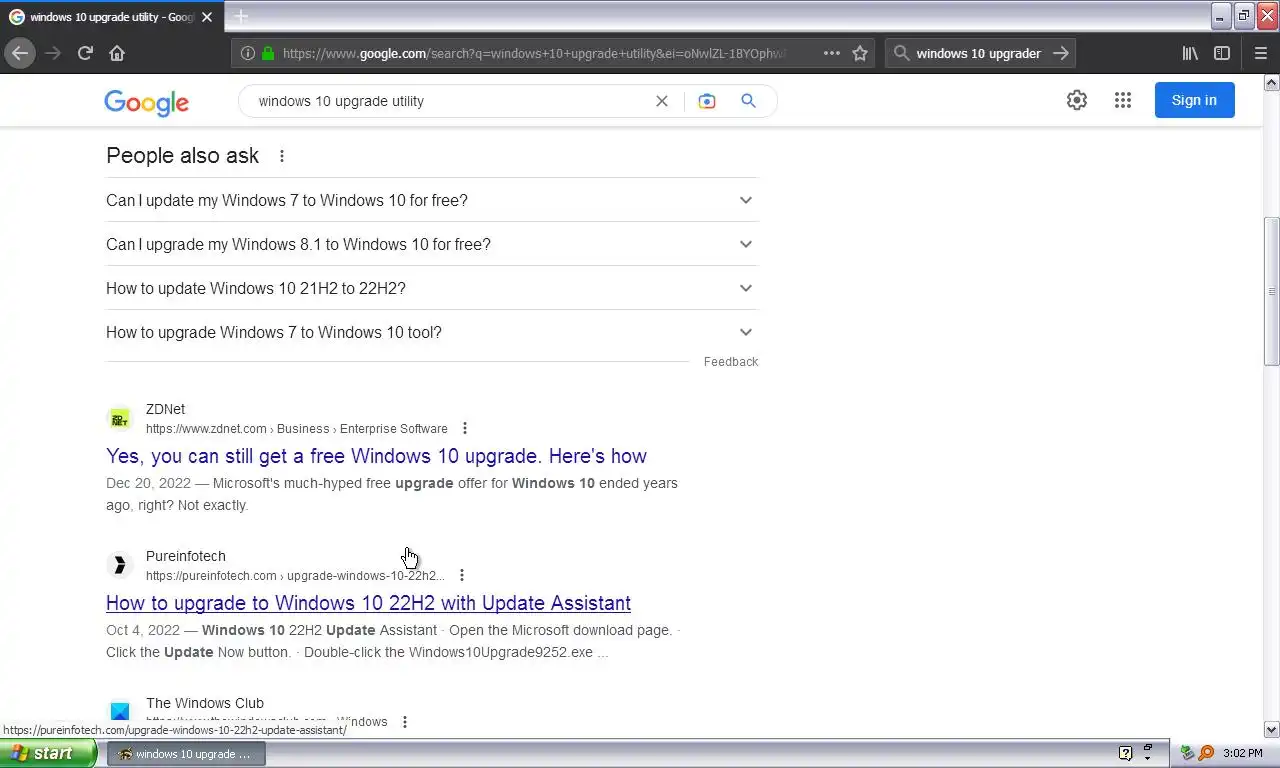Open the Windows Start menu
The width and height of the screenshot is (1280, 768).
[48, 753]
